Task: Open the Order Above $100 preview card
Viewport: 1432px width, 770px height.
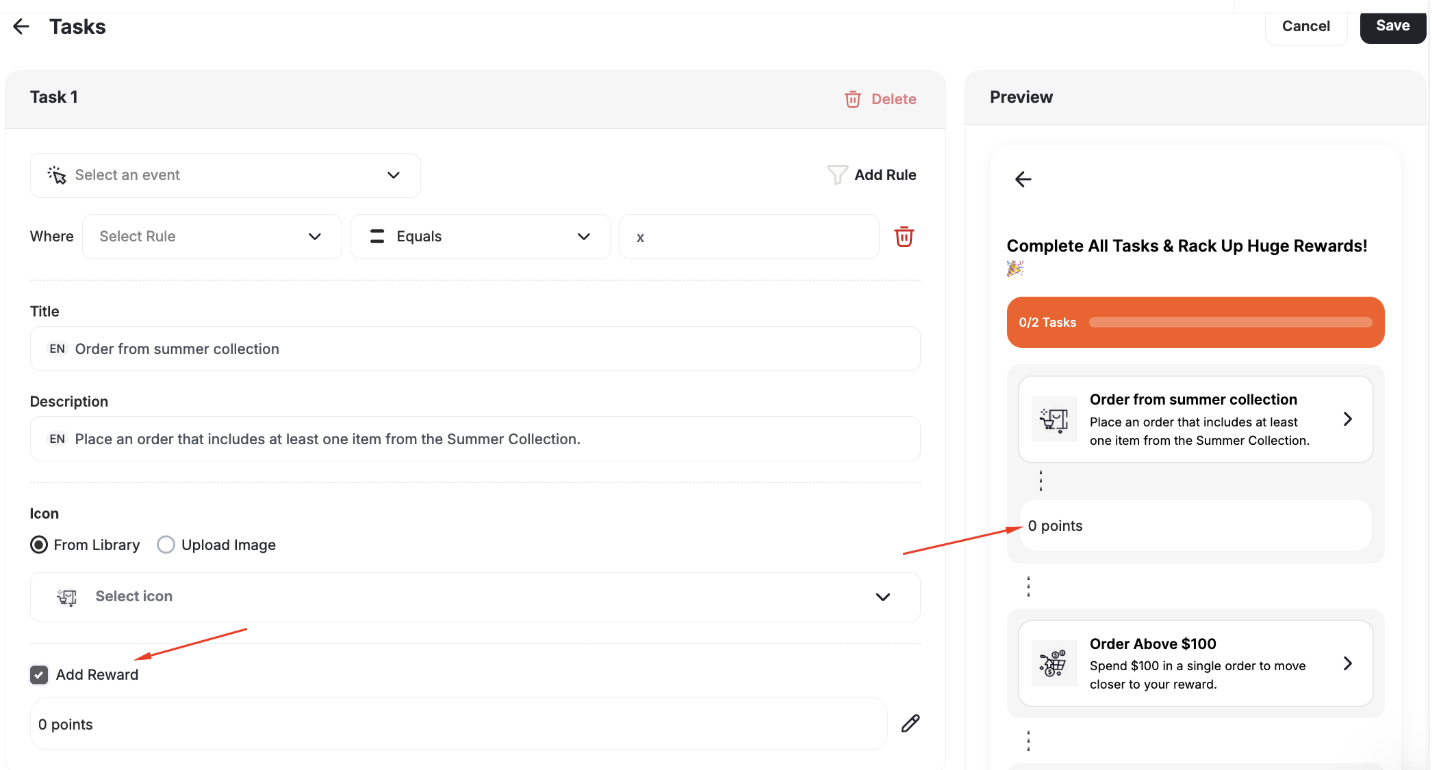Action: pyautogui.click(x=1196, y=664)
